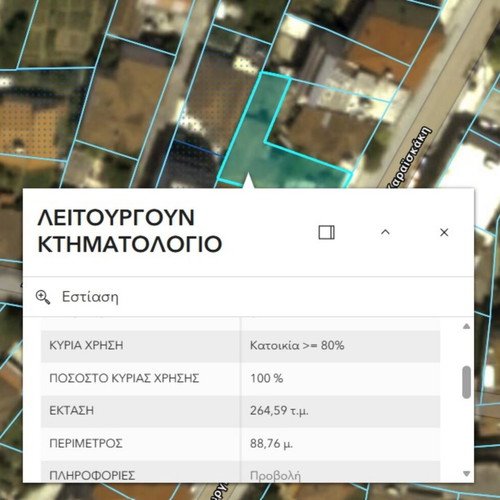Click the 264,59 τ.μ. area value
500x500 pixels.
(279, 411)
